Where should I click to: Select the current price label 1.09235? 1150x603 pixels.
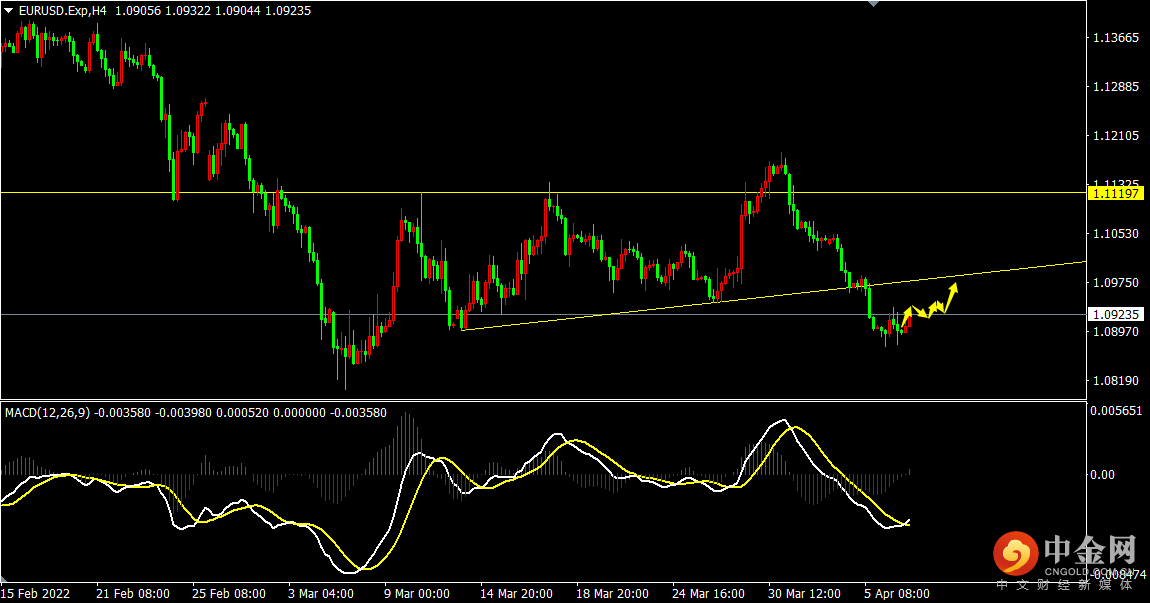1116,314
